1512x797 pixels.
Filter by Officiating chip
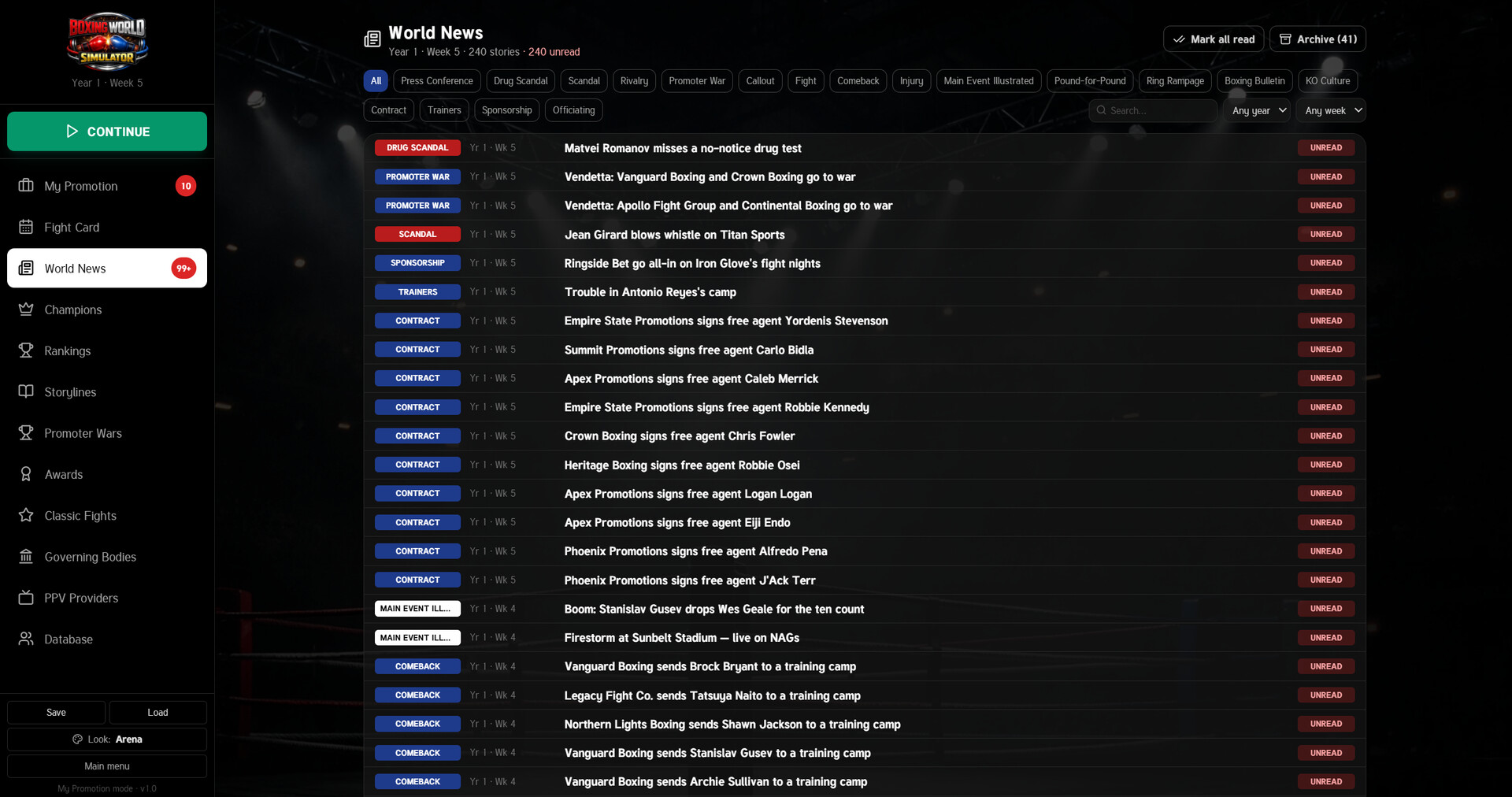click(573, 110)
